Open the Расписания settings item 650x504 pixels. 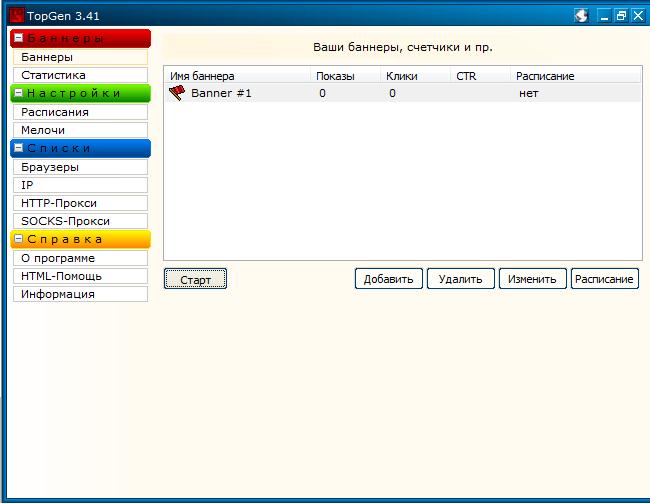pos(80,112)
